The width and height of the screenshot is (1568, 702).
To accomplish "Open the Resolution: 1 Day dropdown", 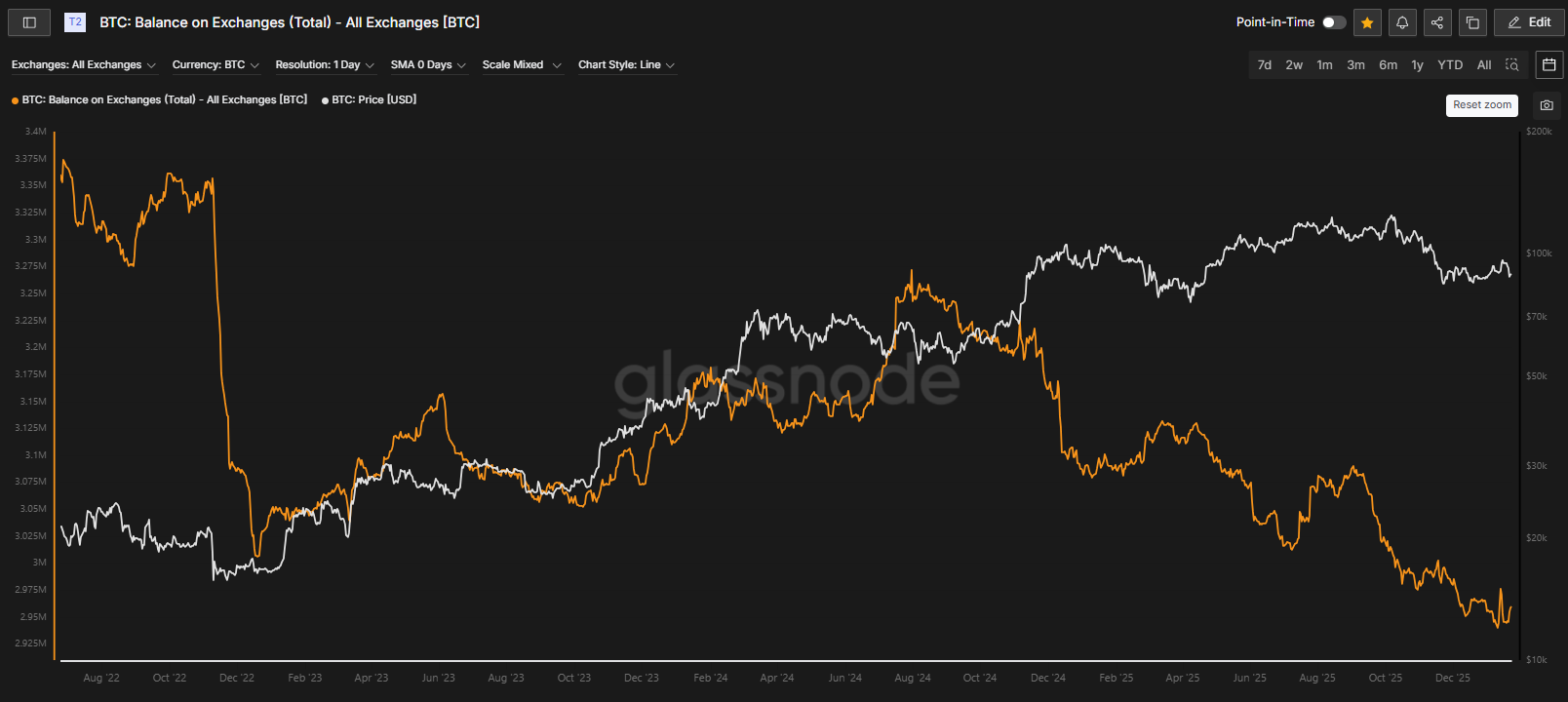I will click(324, 65).
